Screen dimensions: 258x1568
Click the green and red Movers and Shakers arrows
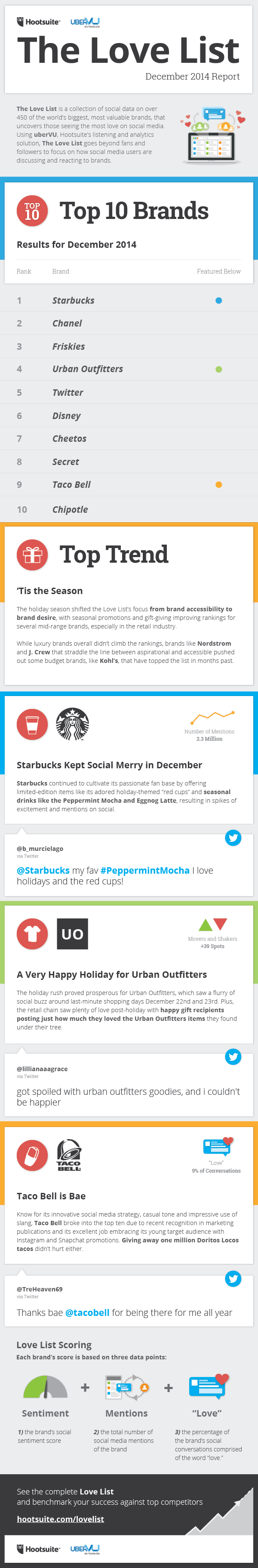click(212, 924)
